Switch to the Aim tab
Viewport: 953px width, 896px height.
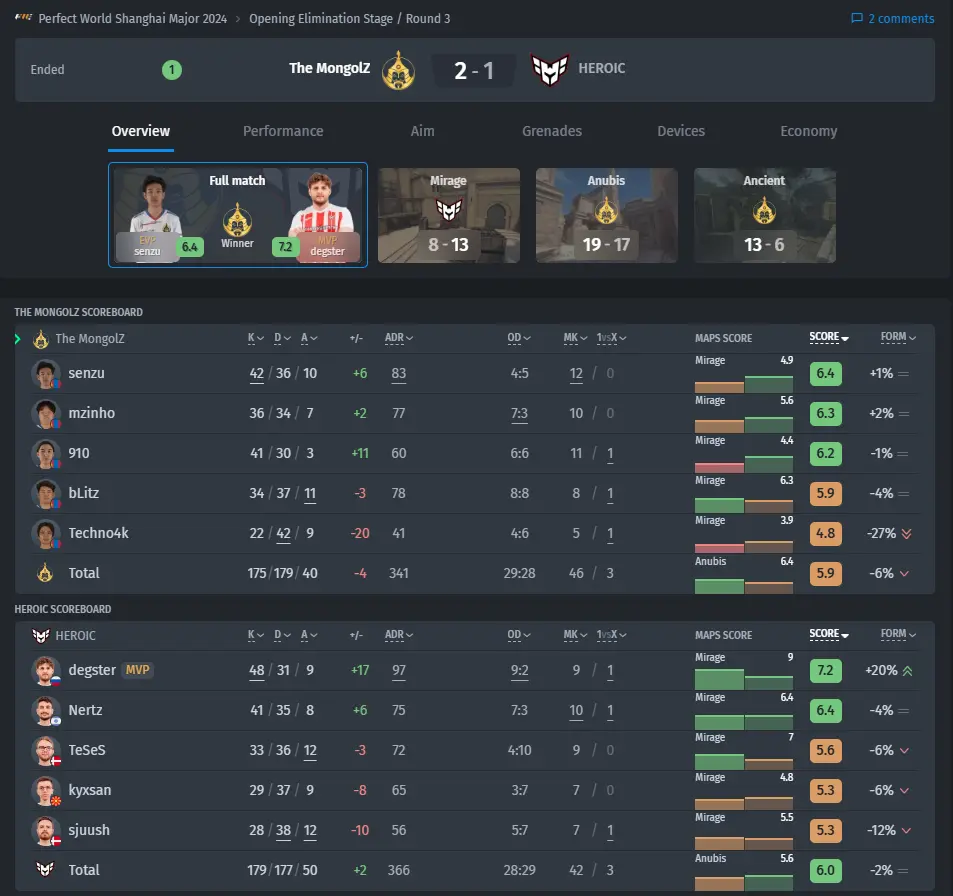point(422,131)
